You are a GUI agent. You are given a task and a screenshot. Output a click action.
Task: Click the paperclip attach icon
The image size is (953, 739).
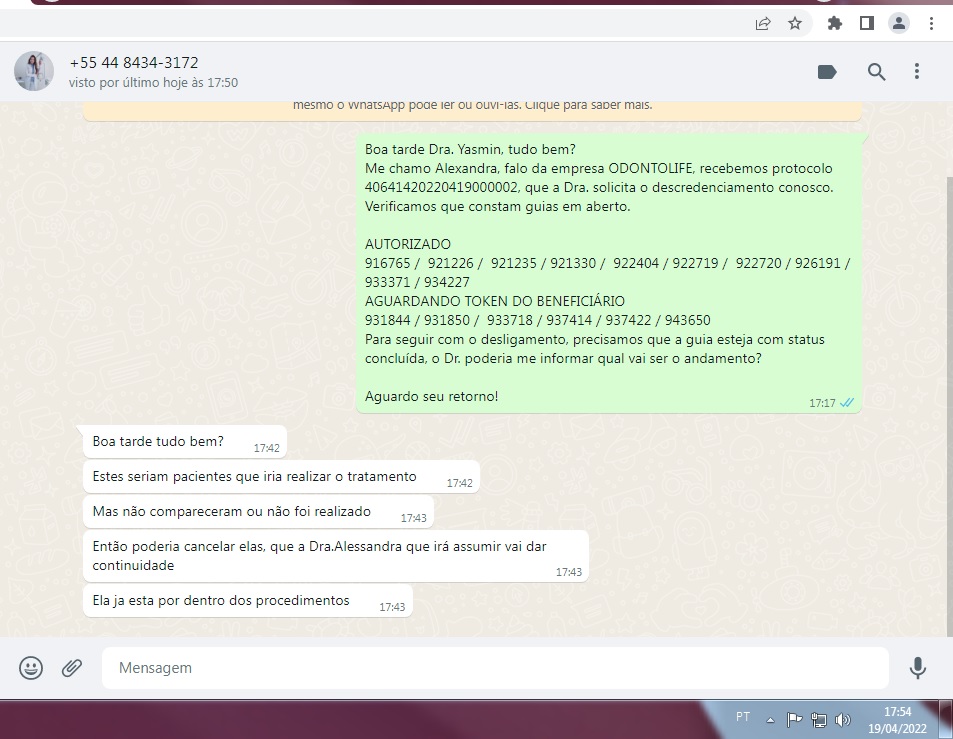(72, 667)
